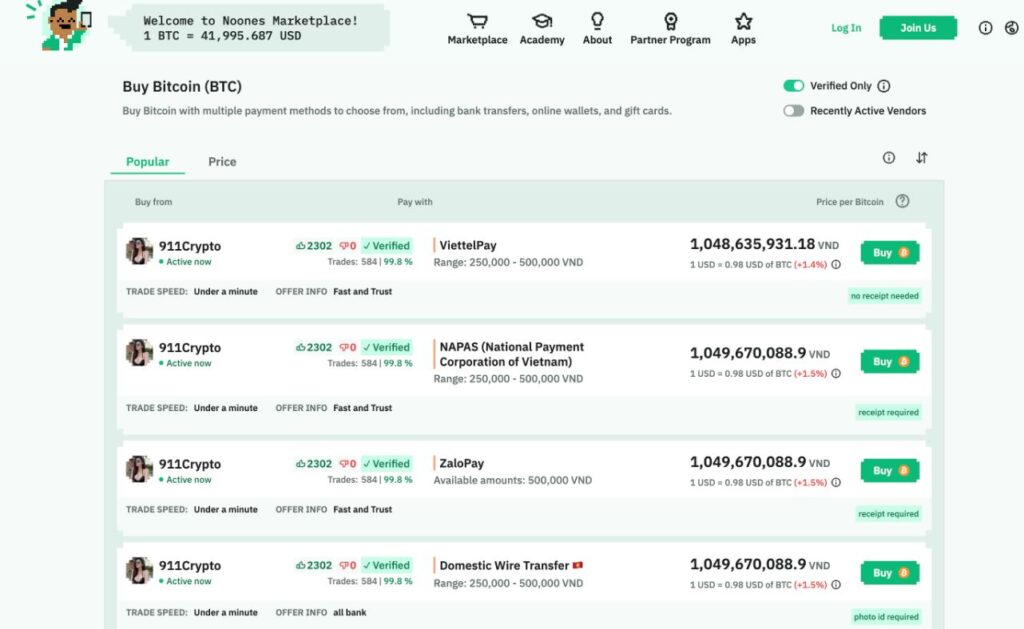Buy Bitcoin via NAPAS offer
Image resolution: width=1024 pixels, height=629 pixels.
coord(889,362)
